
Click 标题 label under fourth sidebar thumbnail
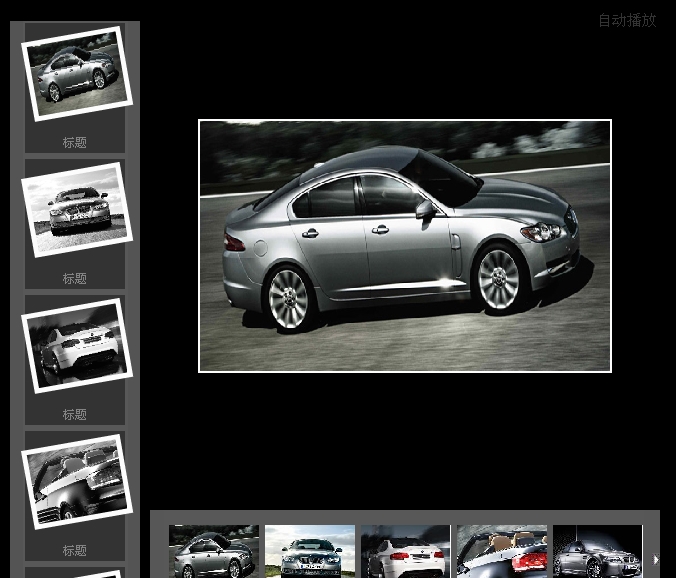75,551
